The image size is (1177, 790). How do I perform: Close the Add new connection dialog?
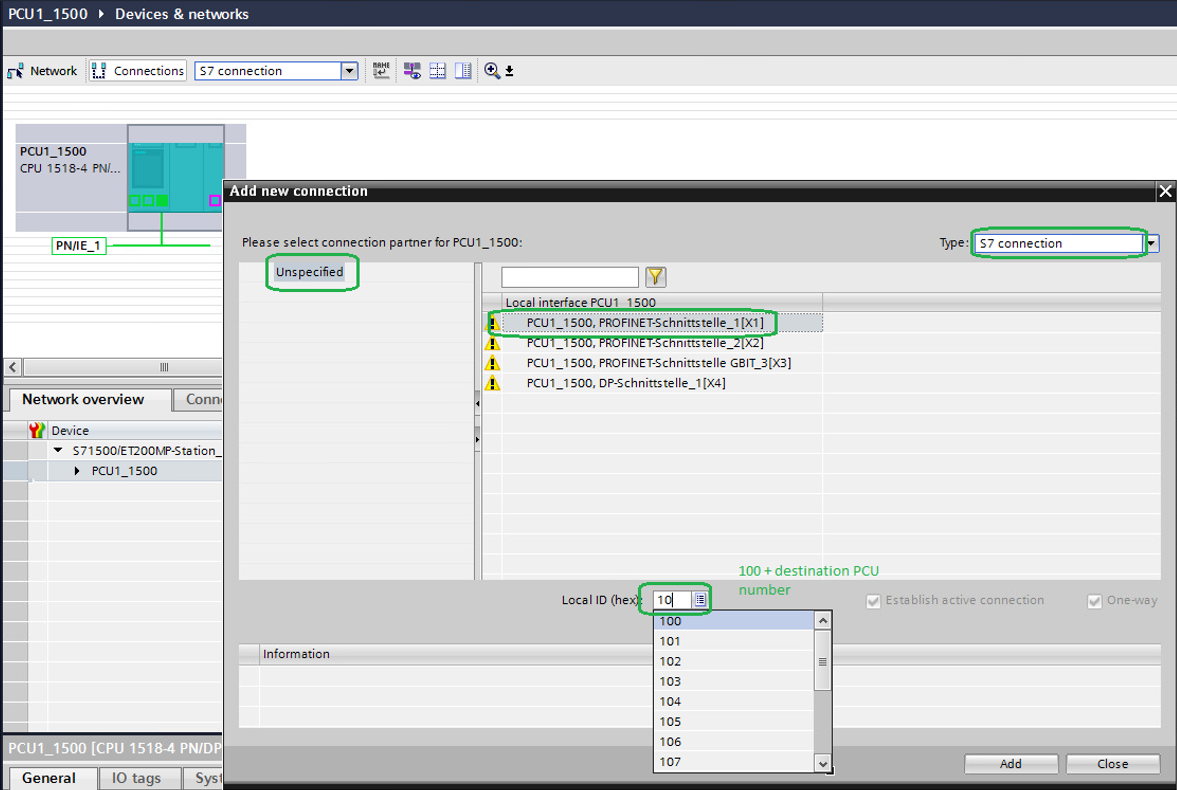coord(1165,191)
